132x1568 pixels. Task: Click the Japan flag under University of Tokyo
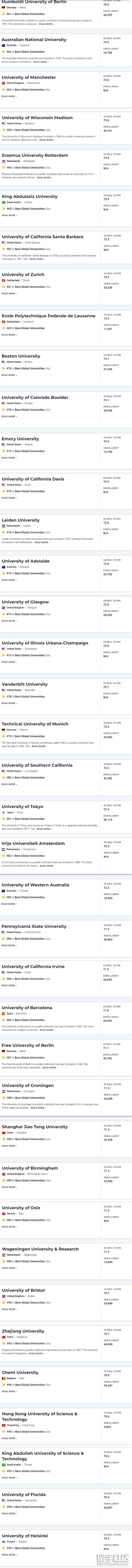point(4,812)
